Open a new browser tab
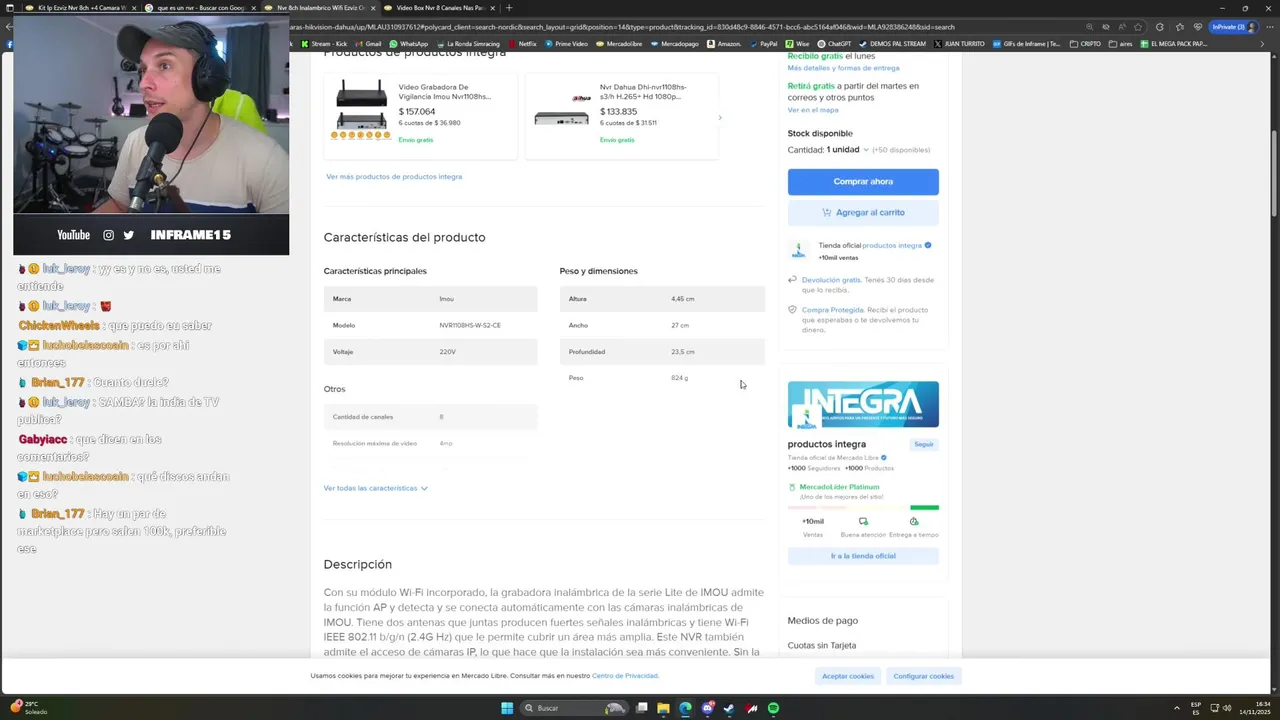Viewport: 1280px width, 720px height. [509, 8]
